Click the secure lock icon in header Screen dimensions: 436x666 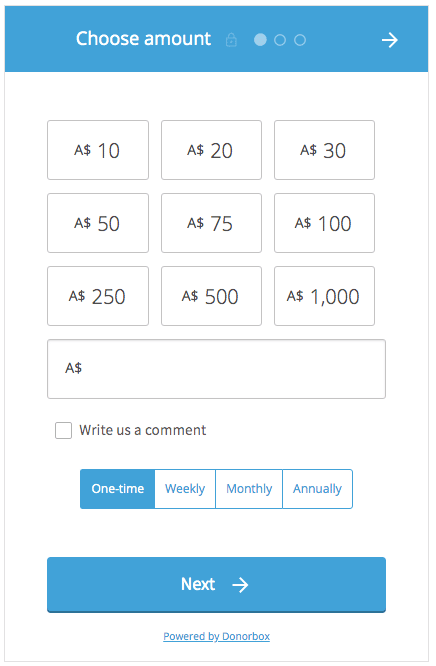(x=231, y=40)
